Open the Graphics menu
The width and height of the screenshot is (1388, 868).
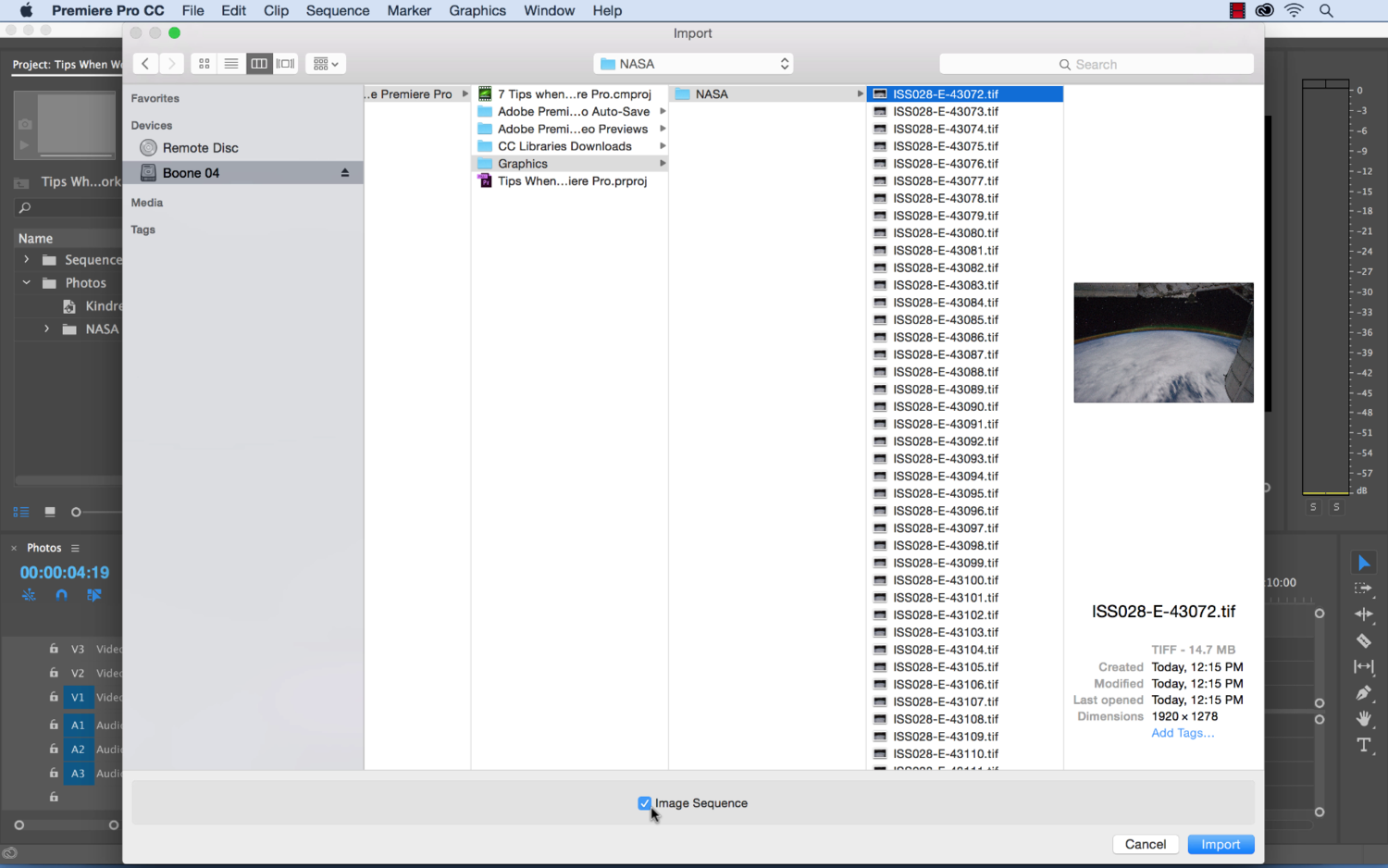coord(477,10)
